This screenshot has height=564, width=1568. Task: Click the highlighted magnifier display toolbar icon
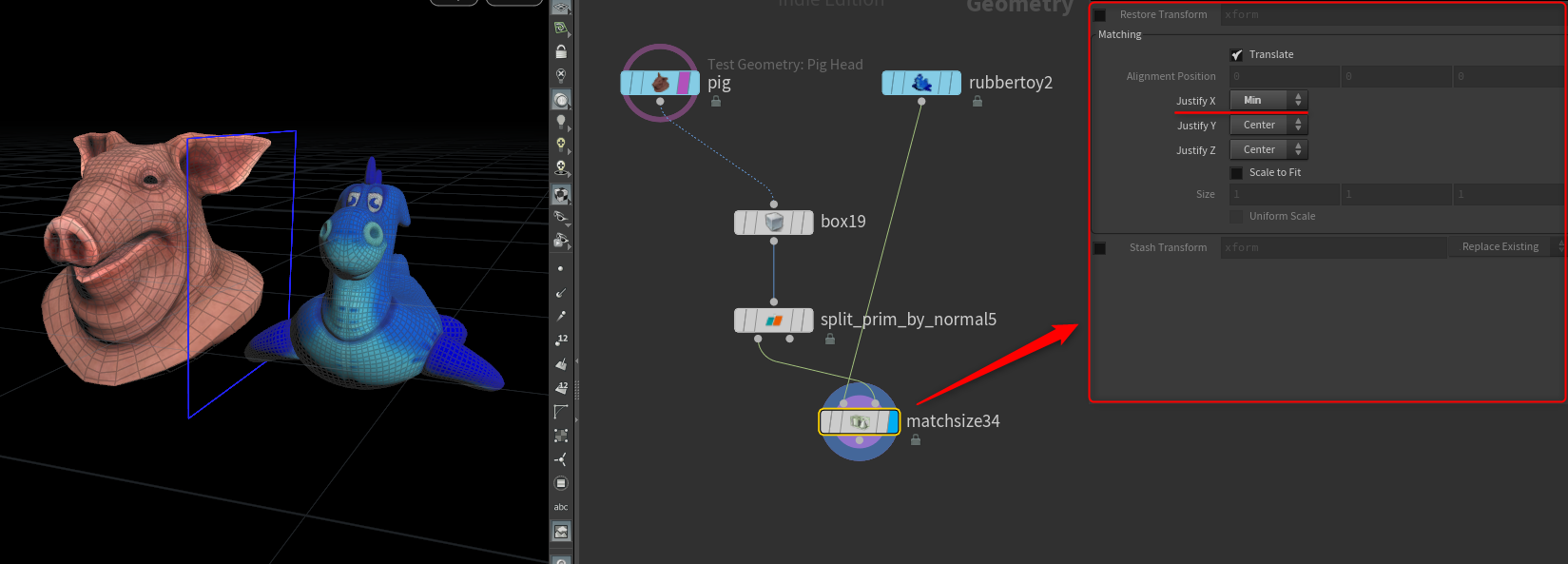coord(561,100)
